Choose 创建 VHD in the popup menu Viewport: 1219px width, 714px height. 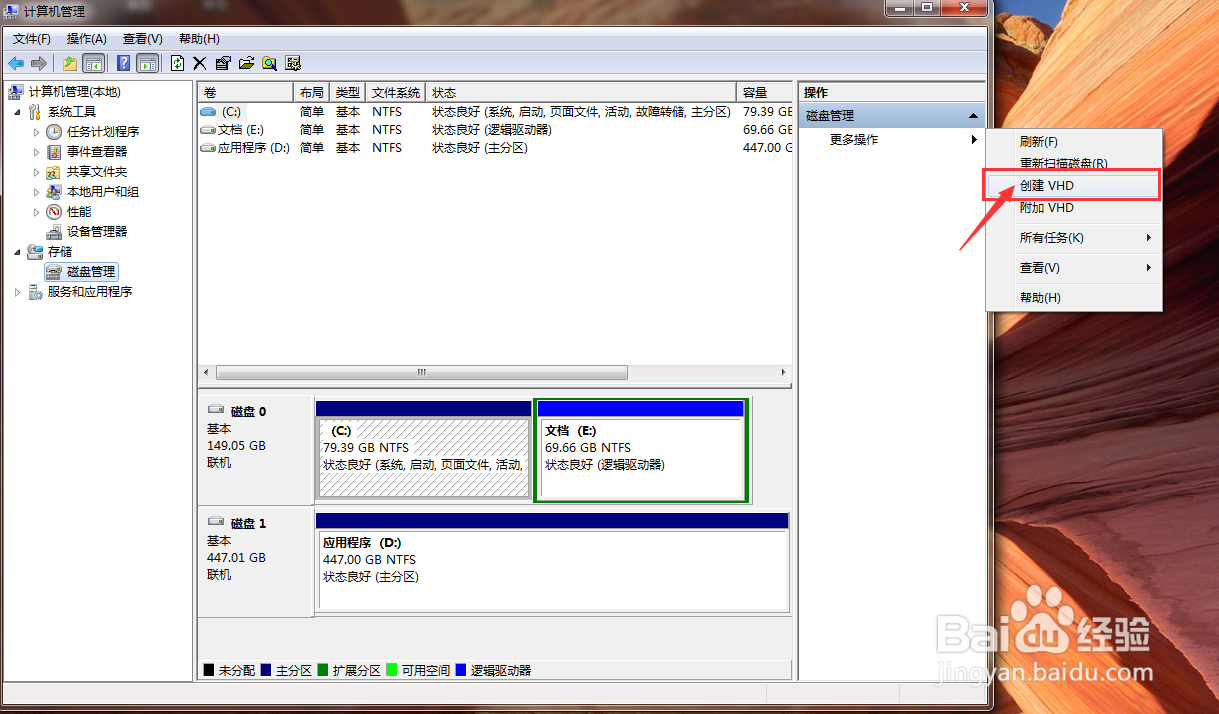(1074, 186)
